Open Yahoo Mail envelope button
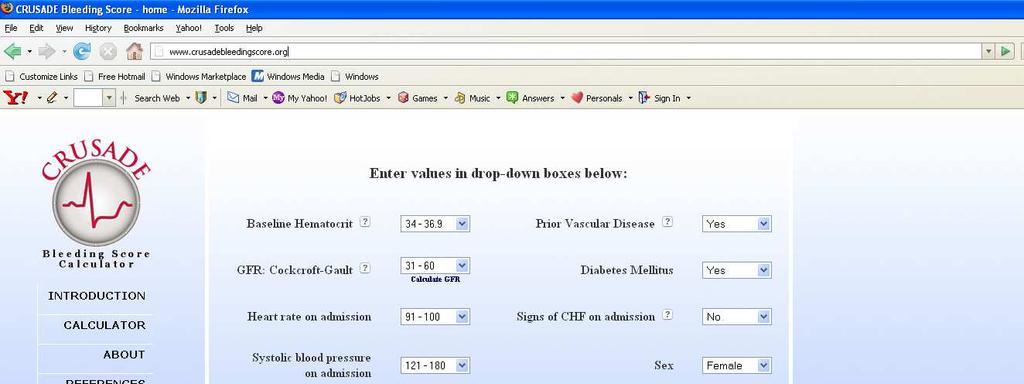The image size is (1024, 384). 242,98
